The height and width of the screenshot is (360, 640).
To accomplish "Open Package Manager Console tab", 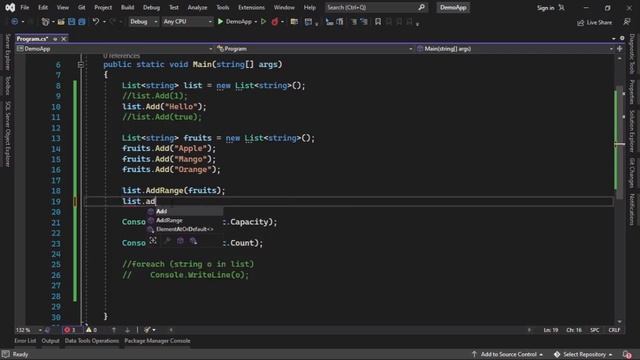I will (x=157, y=341).
